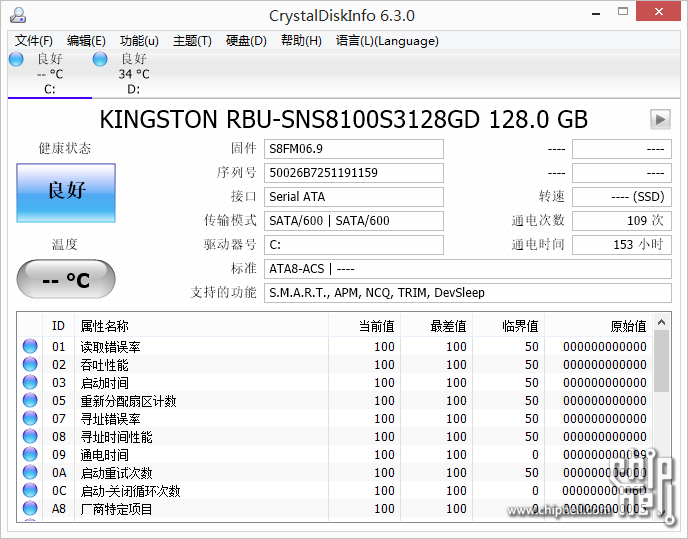This screenshot has width=688, height=539.
Task: Click status circle for attribute 03 启动时间
Action: (30, 382)
